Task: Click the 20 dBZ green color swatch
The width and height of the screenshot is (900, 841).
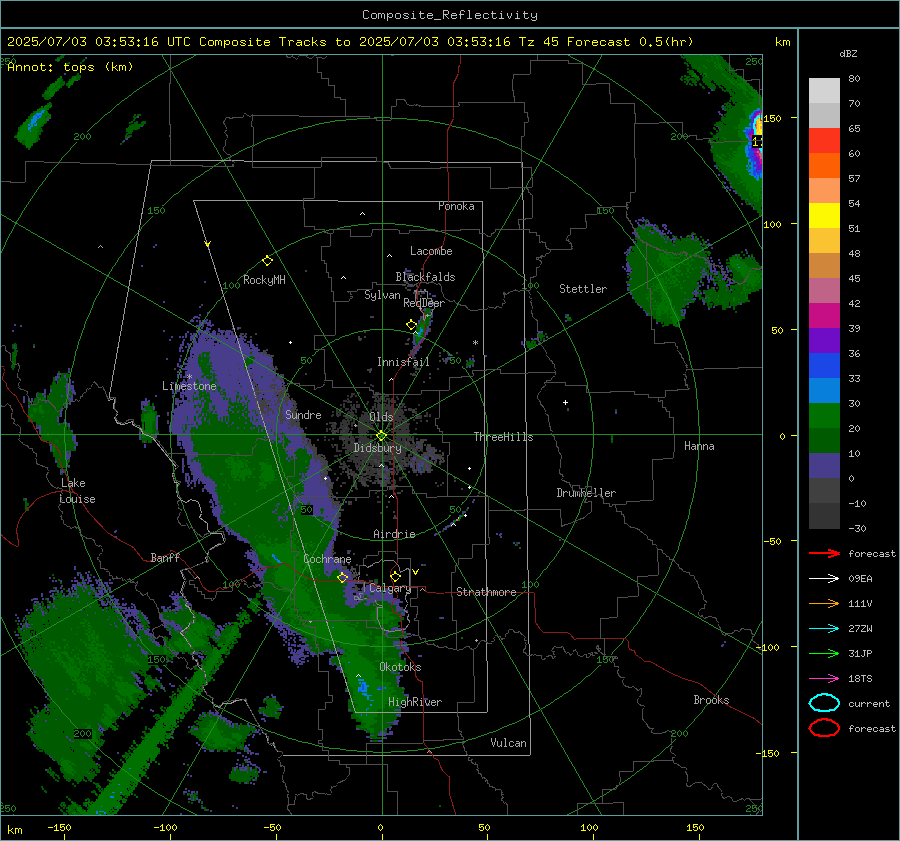Action: pyautogui.click(x=824, y=440)
